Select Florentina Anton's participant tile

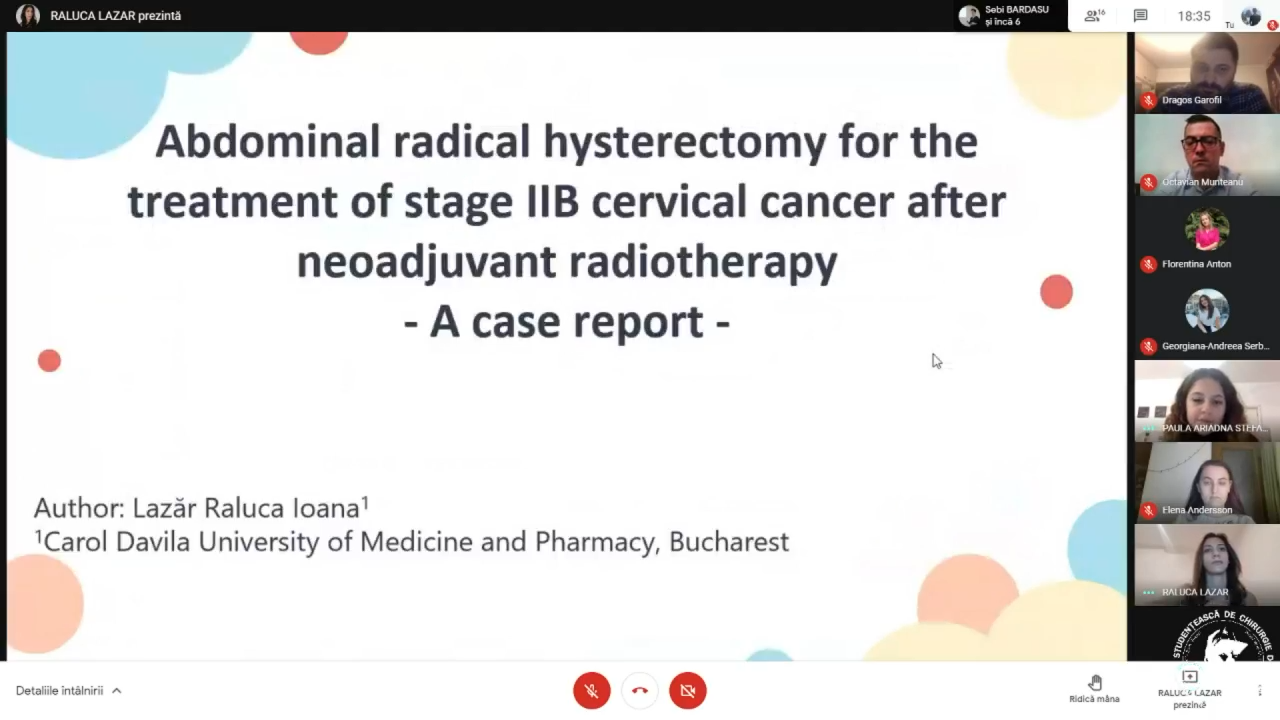coord(1207,236)
